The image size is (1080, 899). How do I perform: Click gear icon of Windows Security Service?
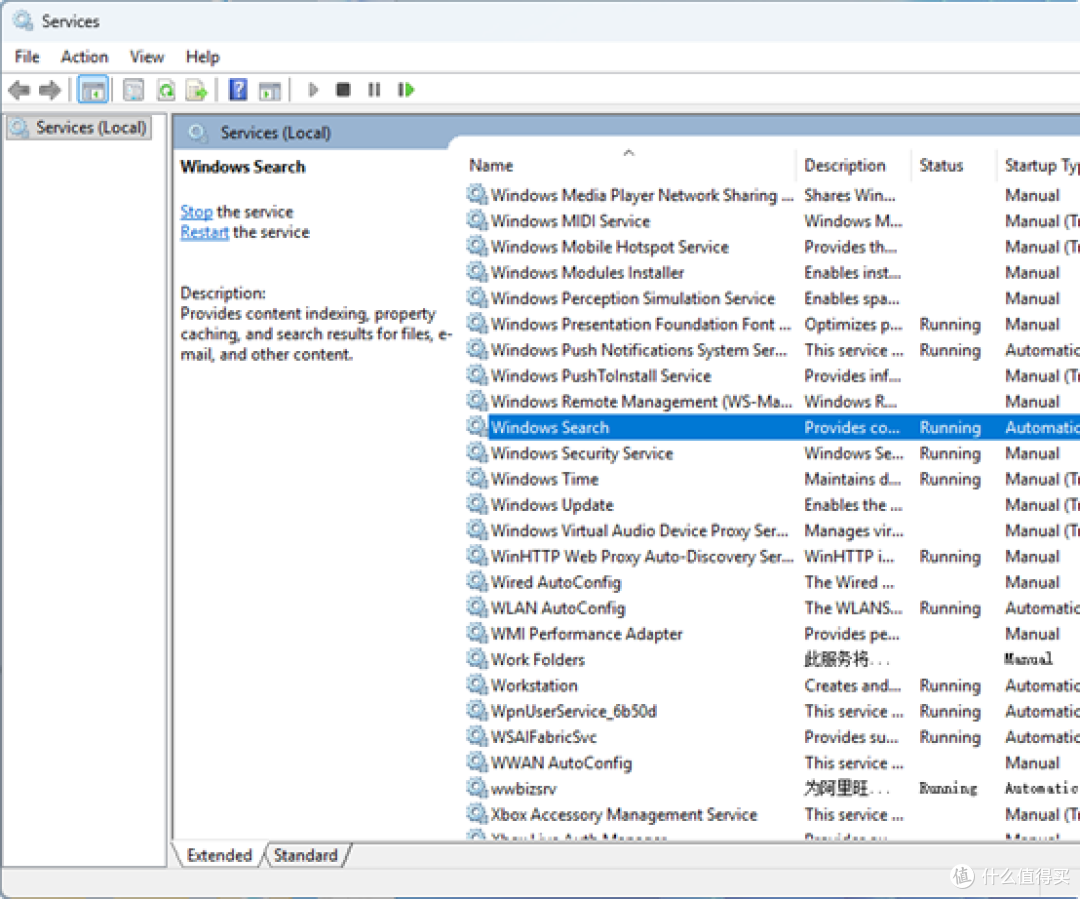477,453
